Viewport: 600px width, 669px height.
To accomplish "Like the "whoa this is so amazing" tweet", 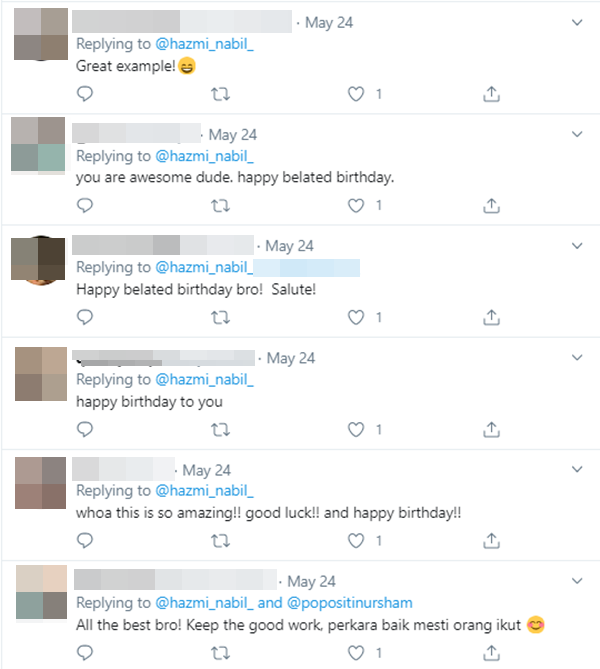I will coord(355,541).
